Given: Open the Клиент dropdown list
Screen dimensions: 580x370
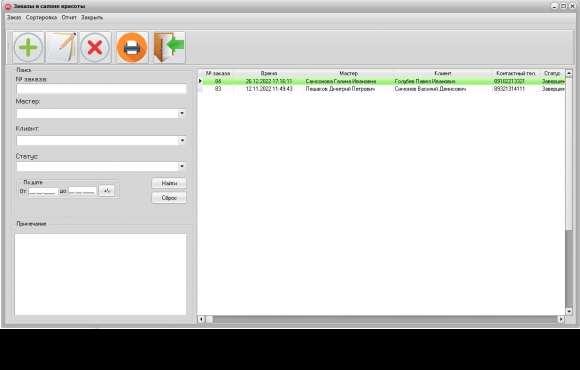Looking at the screenshot, I should click(182, 140).
